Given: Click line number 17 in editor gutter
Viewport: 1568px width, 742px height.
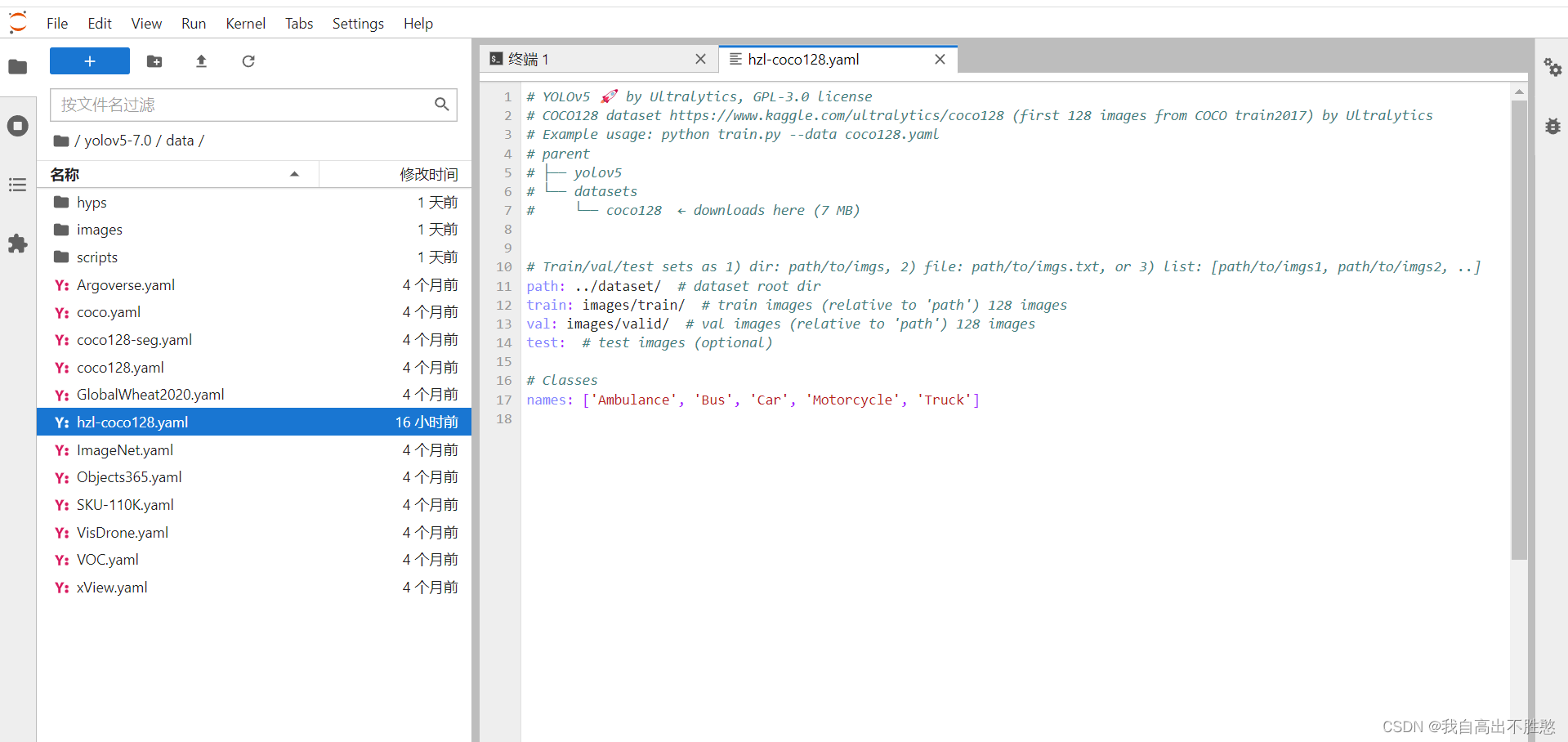Looking at the screenshot, I should [504, 400].
